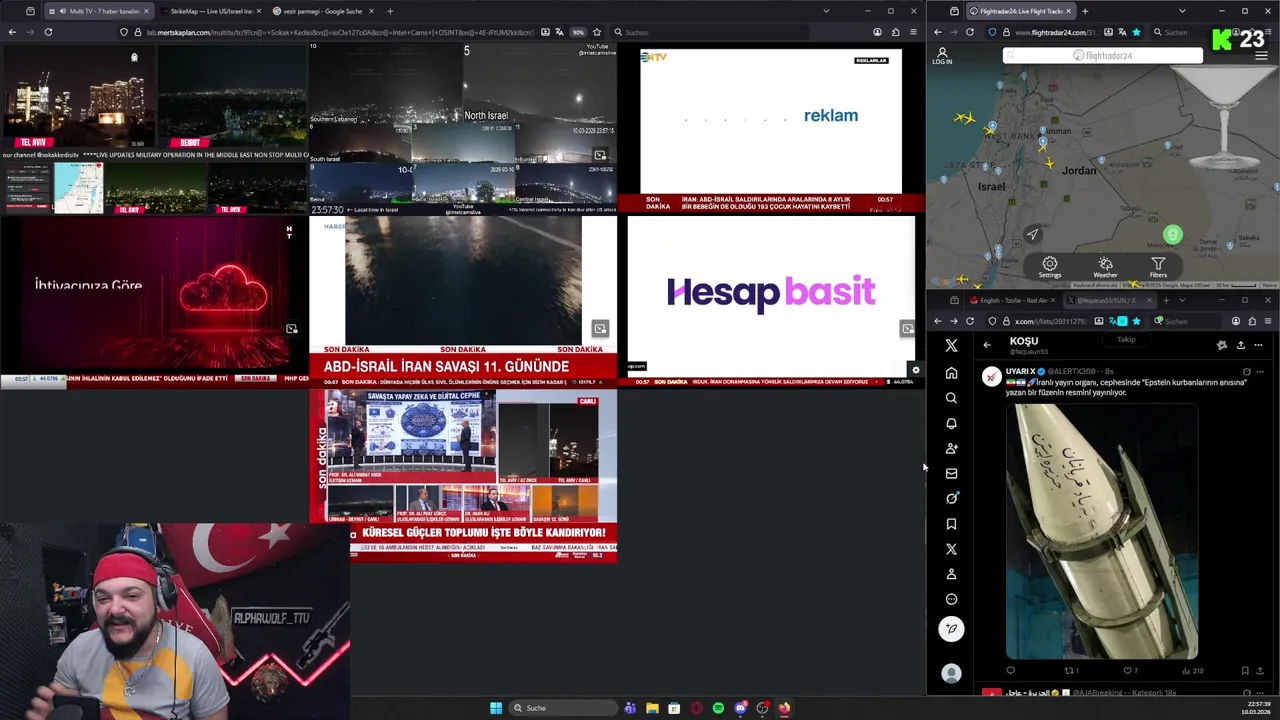This screenshot has width=1280, height=720.
Task: Open X Bookmarks sidebar icon
Action: (951, 523)
